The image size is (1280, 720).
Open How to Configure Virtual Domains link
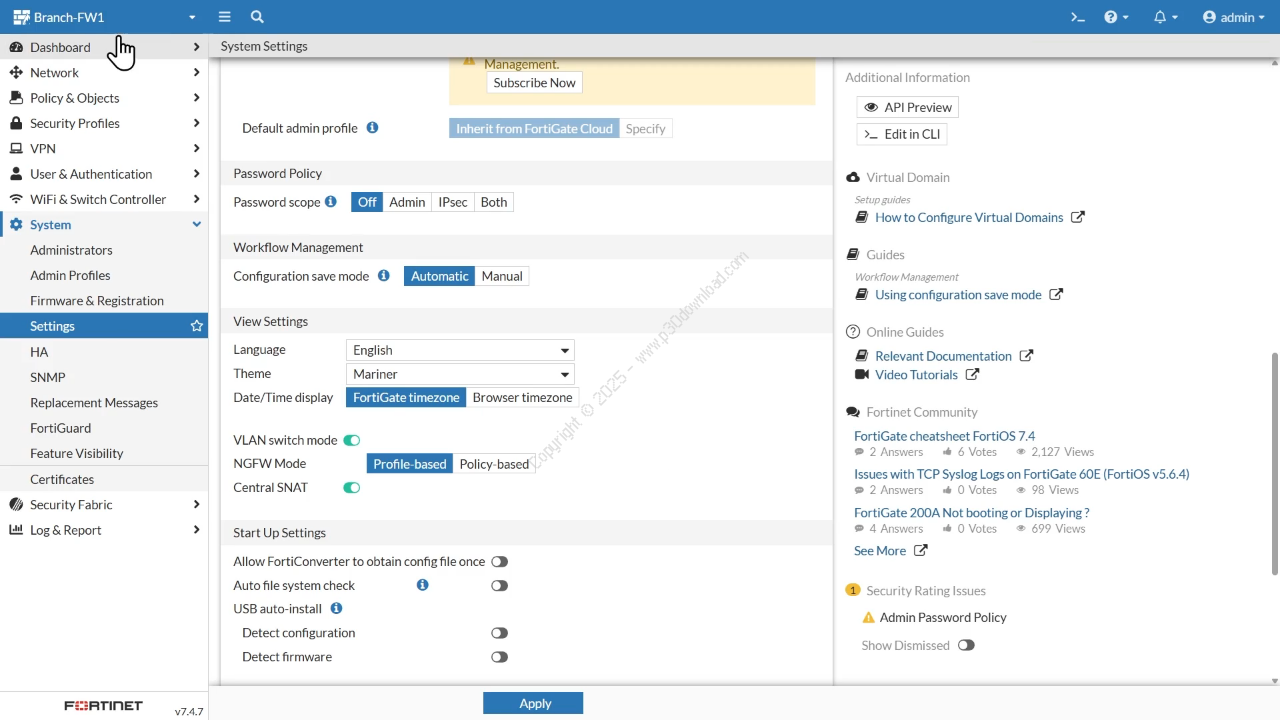pyautogui.click(x=969, y=217)
